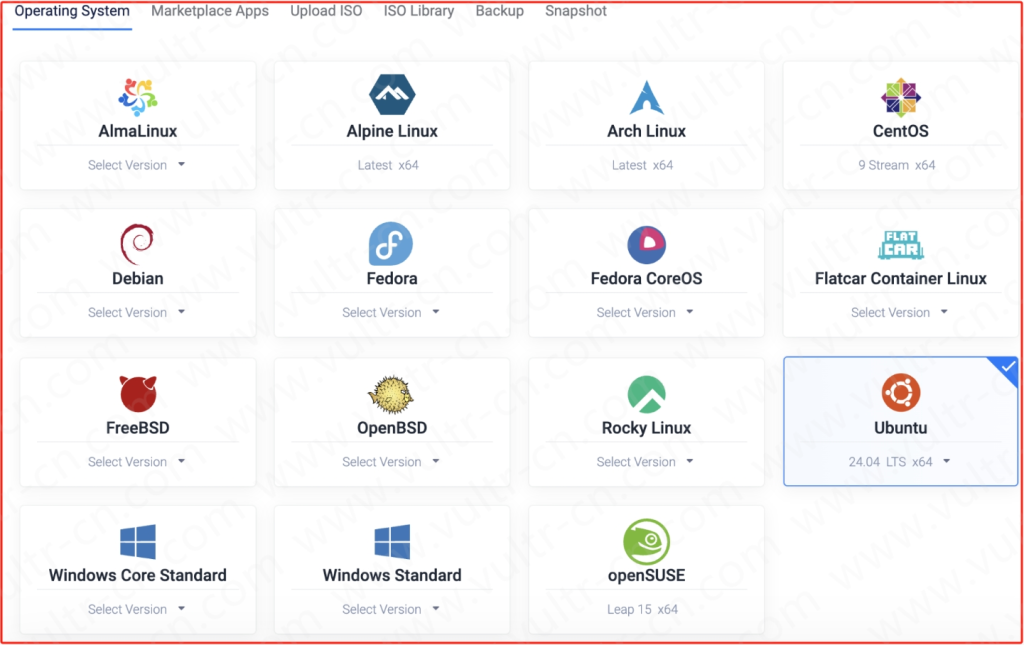Click the Ubuntu name label
Viewport: 1024px width, 645px height.
pyautogui.click(x=901, y=428)
